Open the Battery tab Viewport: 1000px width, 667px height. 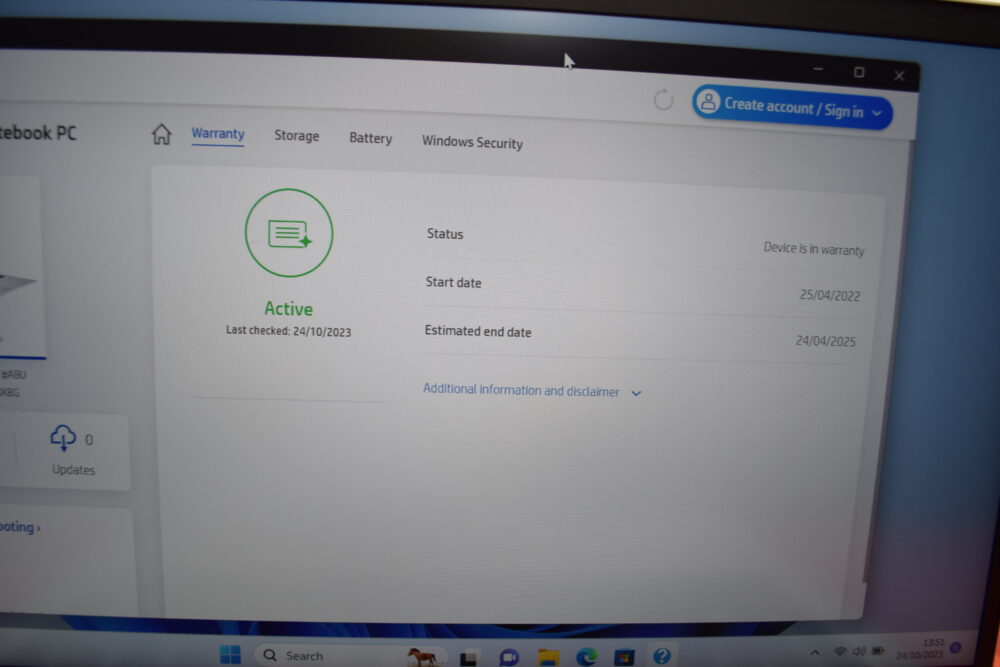click(371, 138)
